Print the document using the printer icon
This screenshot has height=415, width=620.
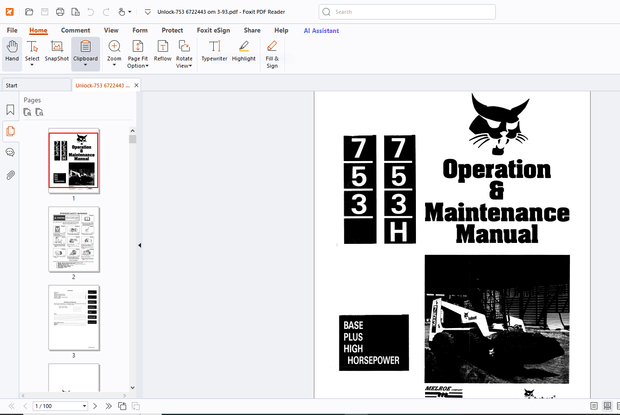pyautogui.click(x=60, y=12)
